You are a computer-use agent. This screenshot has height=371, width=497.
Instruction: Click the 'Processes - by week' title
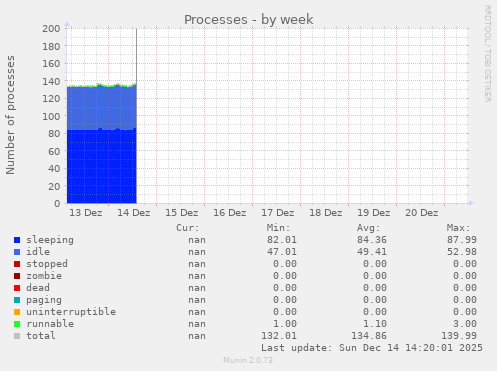pos(249,19)
